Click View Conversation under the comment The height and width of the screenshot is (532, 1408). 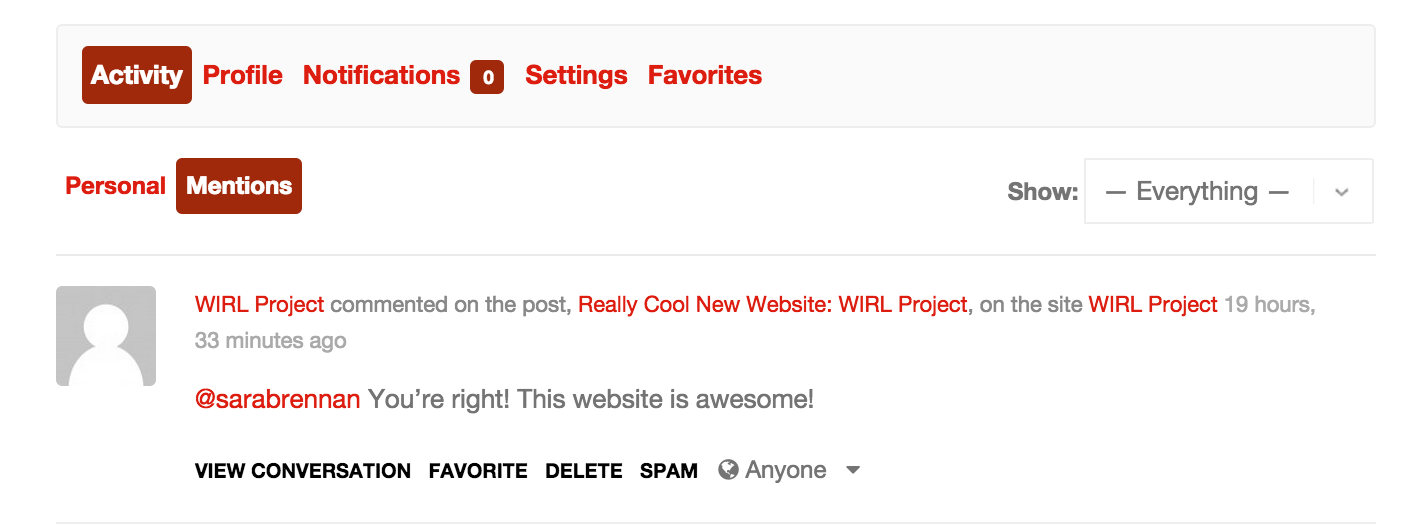click(303, 471)
